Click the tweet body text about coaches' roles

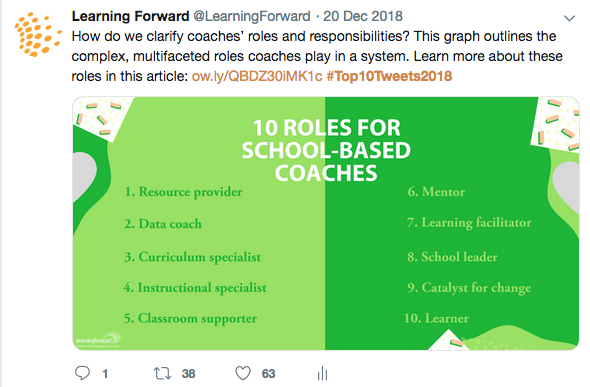pos(317,56)
